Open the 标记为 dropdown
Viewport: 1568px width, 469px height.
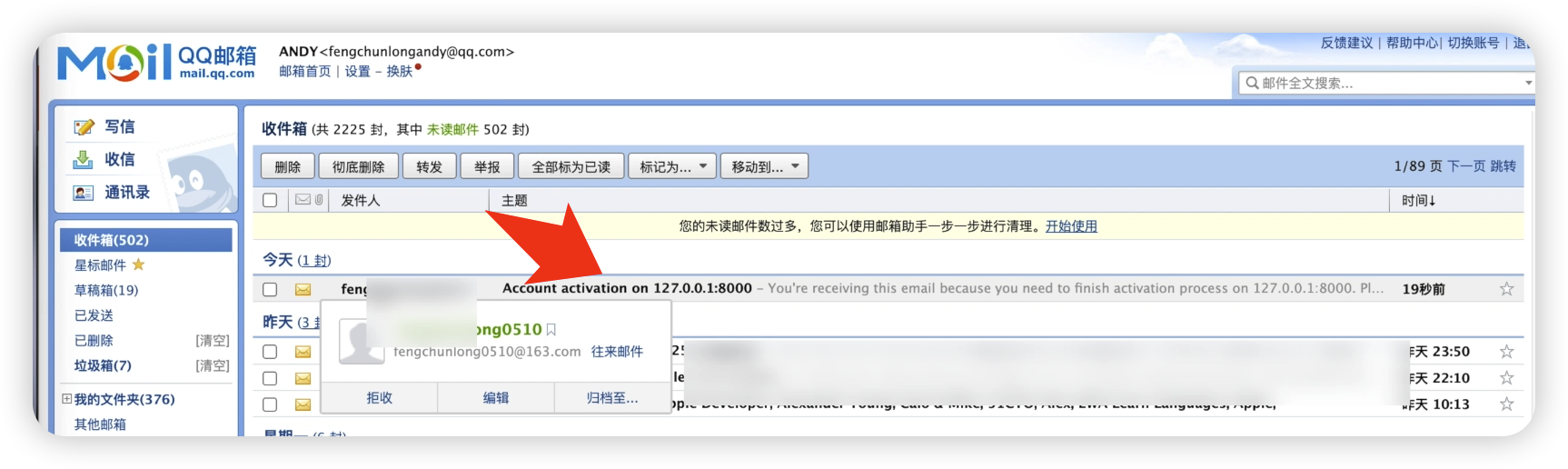672,166
